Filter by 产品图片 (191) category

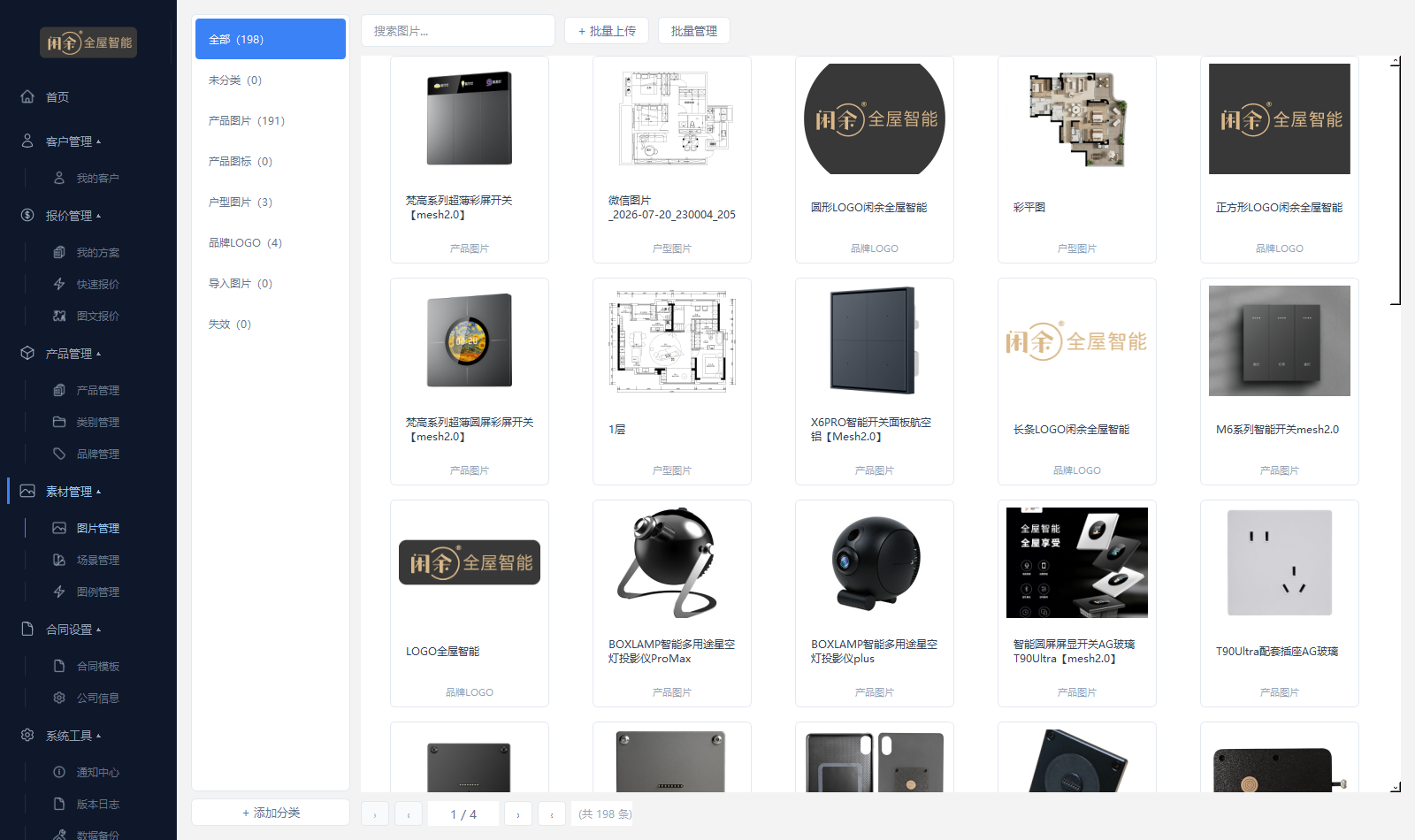click(x=271, y=120)
